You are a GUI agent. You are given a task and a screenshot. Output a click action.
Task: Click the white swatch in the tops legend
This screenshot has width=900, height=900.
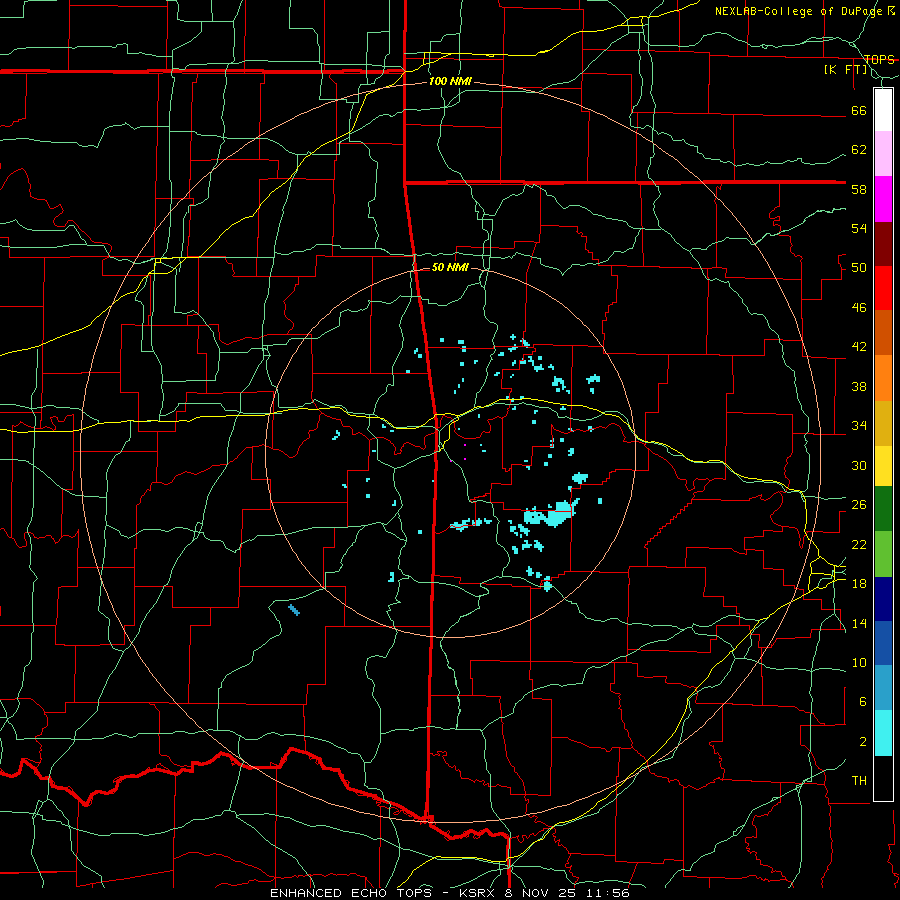coord(883,110)
